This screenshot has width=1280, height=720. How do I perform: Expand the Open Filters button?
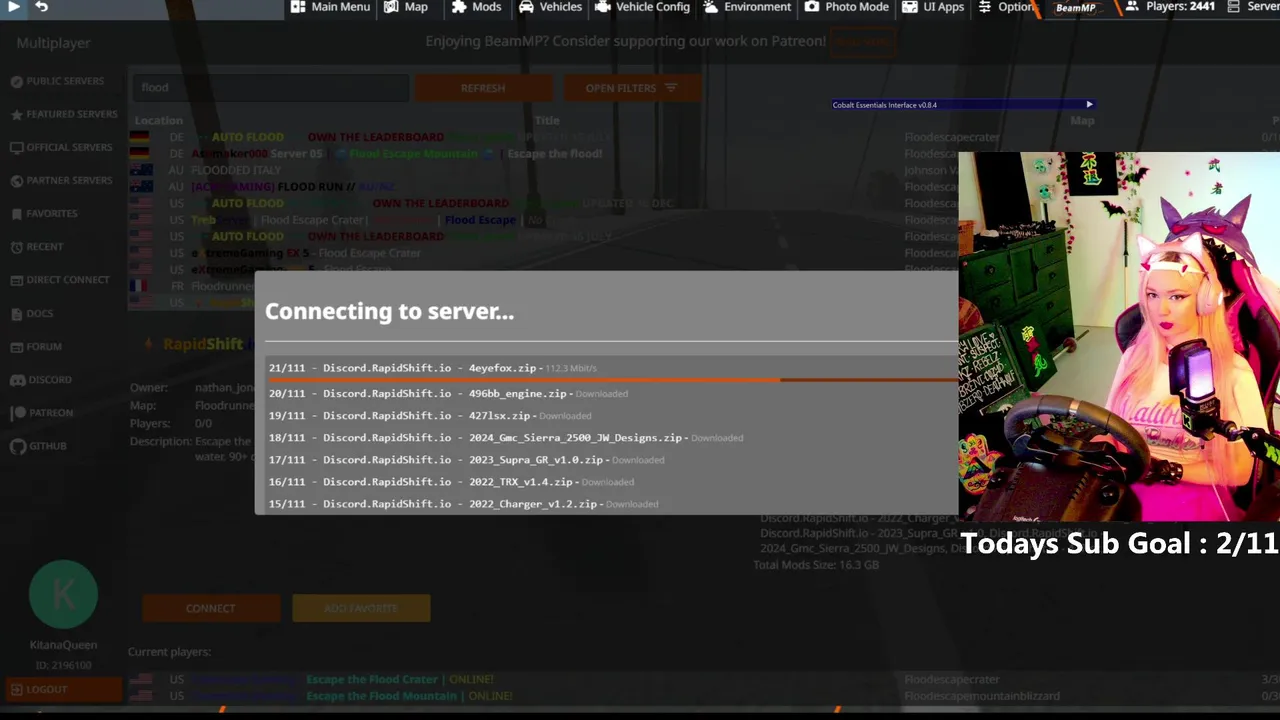631,88
